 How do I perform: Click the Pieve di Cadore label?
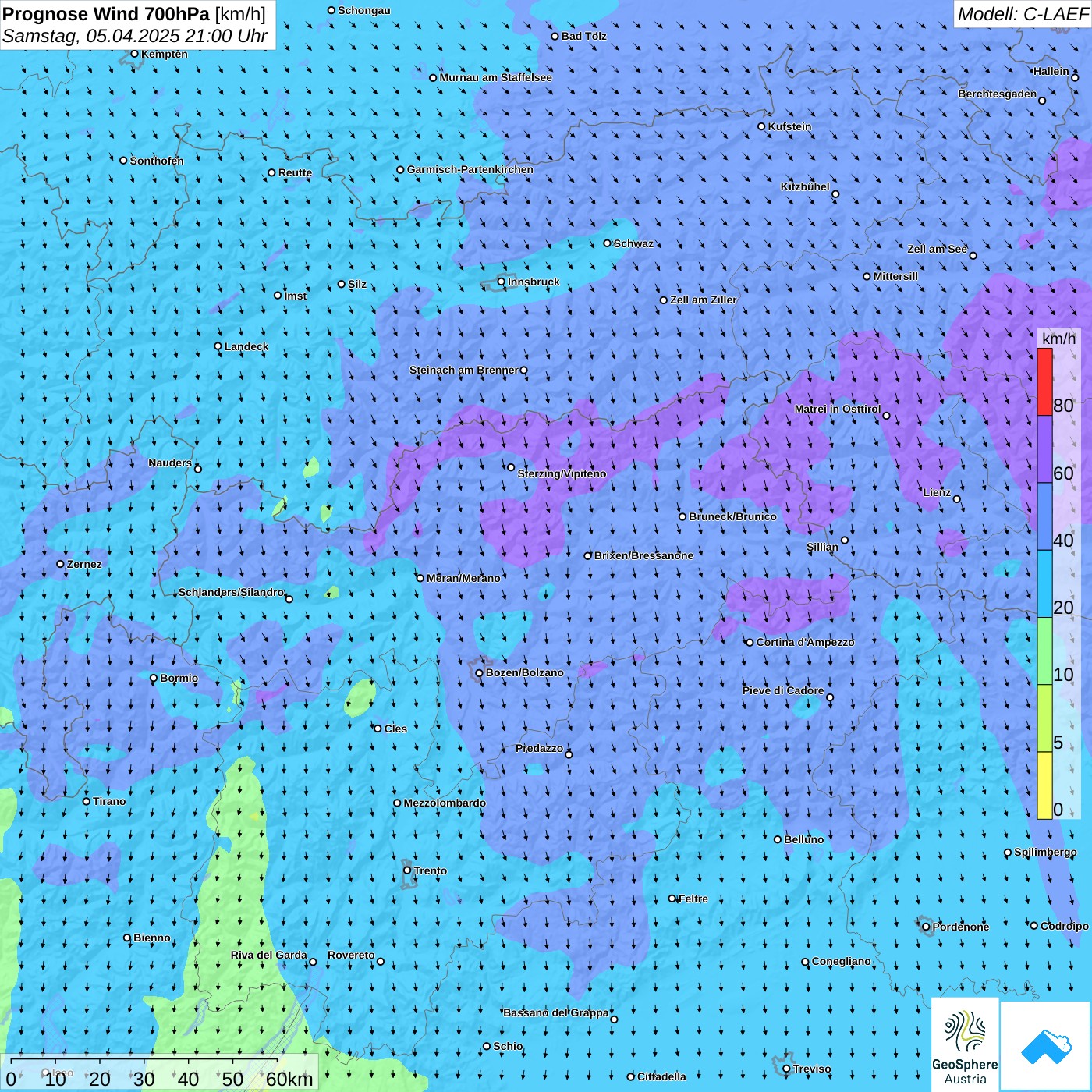click(x=783, y=690)
